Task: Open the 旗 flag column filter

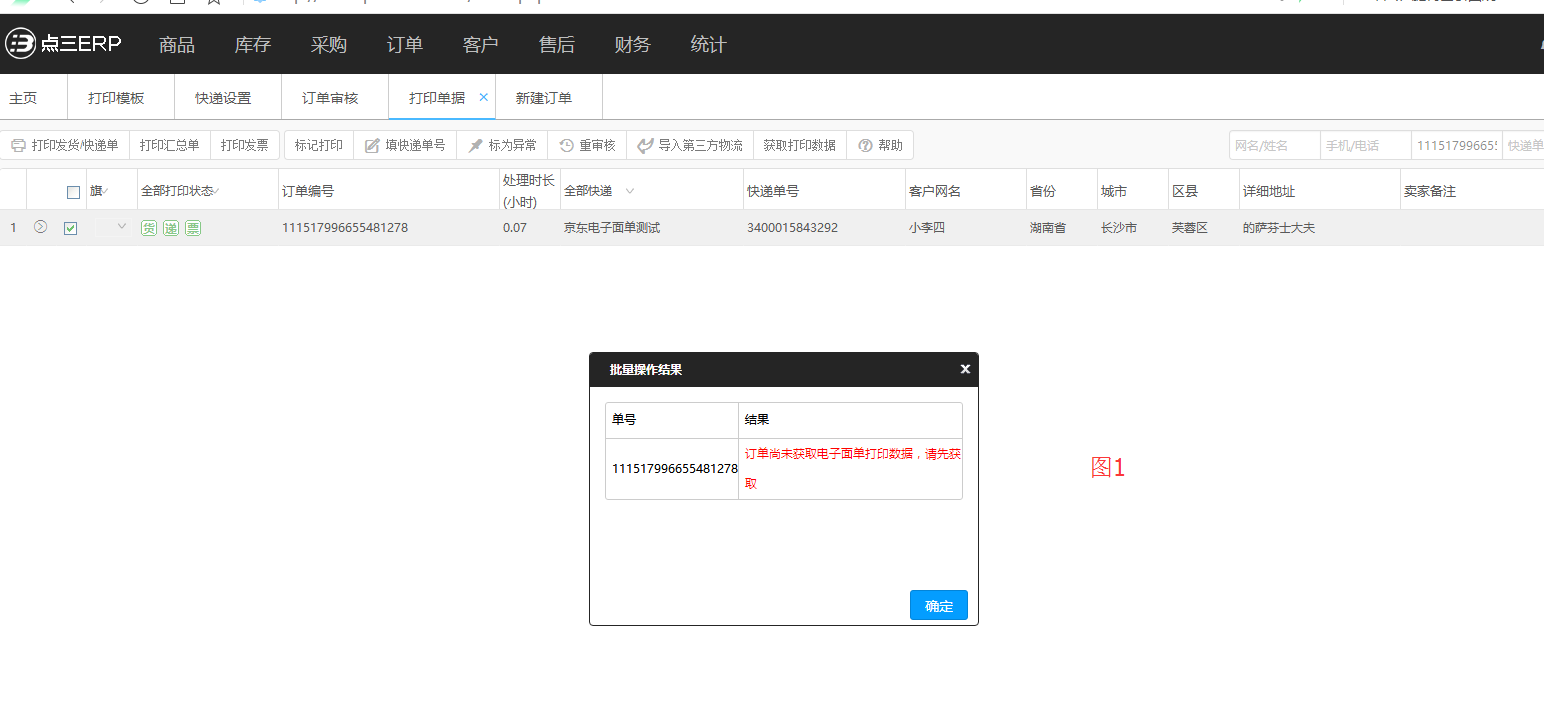Action: [x=106, y=191]
